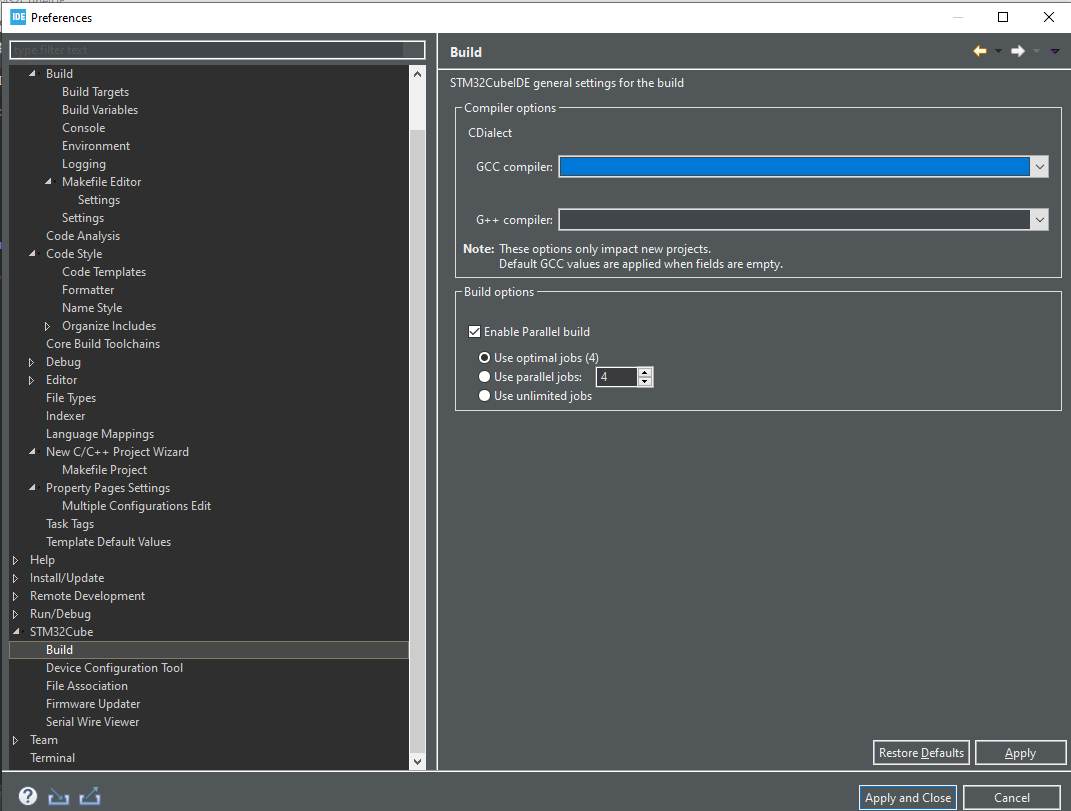Click scroll-up arrow of preferences tree
The width and height of the screenshot is (1071, 811).
tap(417, 74)
